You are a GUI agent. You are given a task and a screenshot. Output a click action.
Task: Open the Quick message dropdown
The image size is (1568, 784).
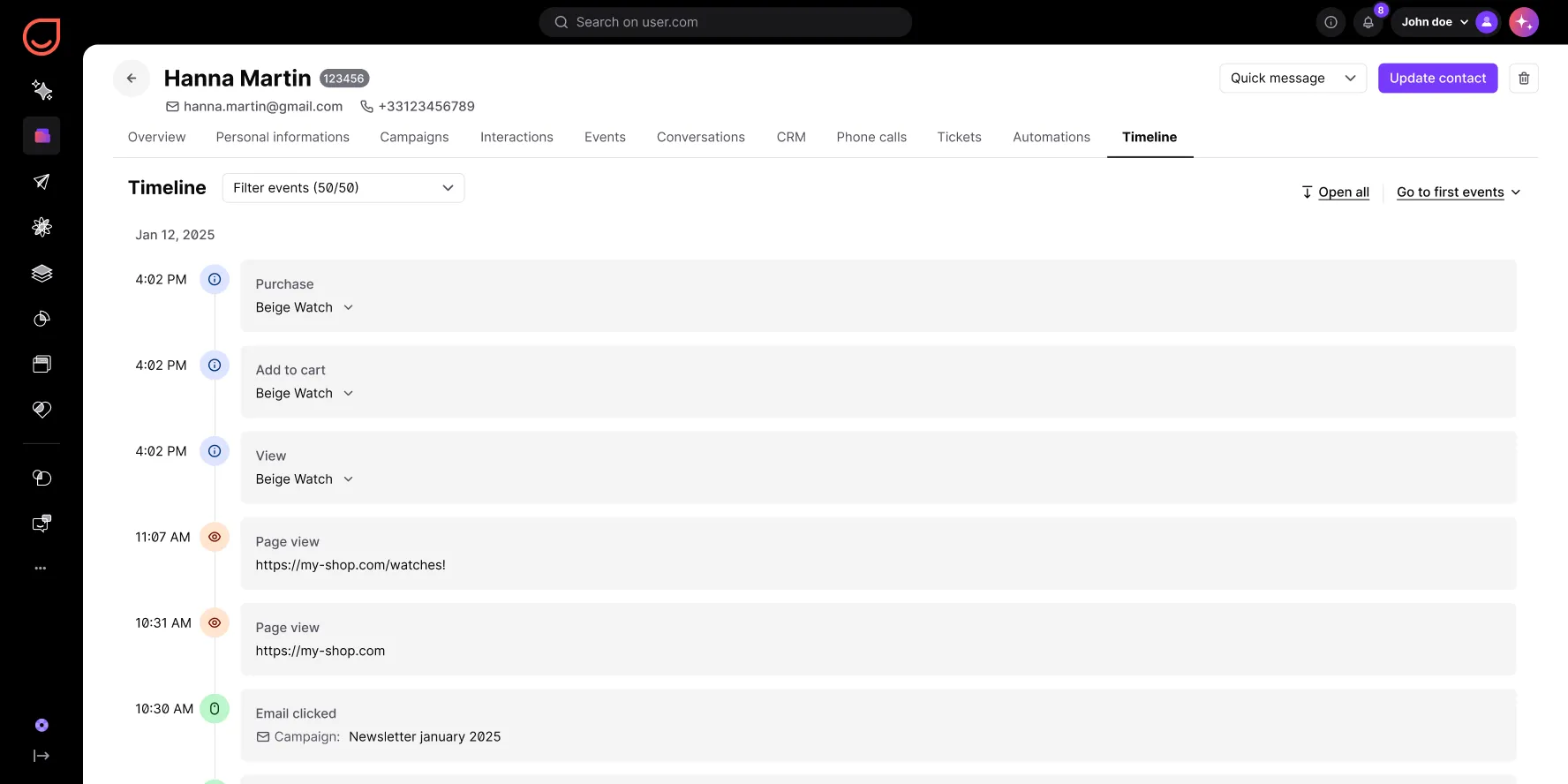[1293, 79]
